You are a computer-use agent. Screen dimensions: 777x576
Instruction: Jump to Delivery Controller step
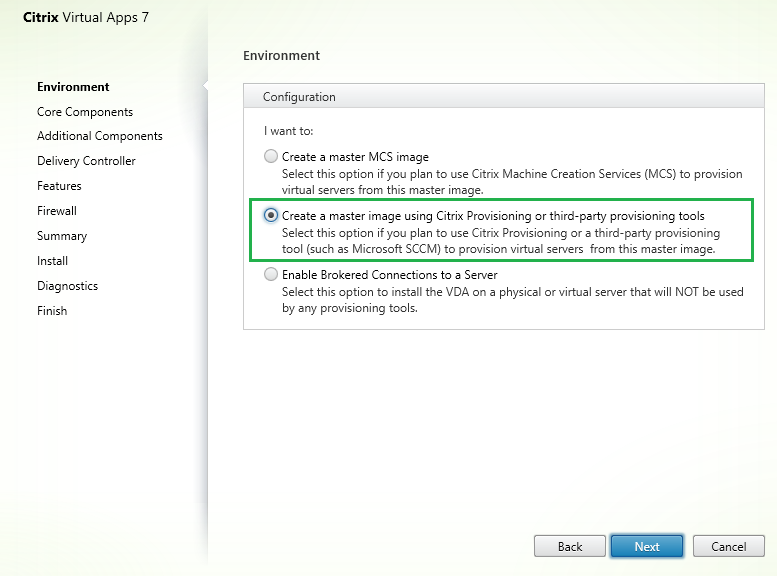pyautogui.click(x=86, y=161)
